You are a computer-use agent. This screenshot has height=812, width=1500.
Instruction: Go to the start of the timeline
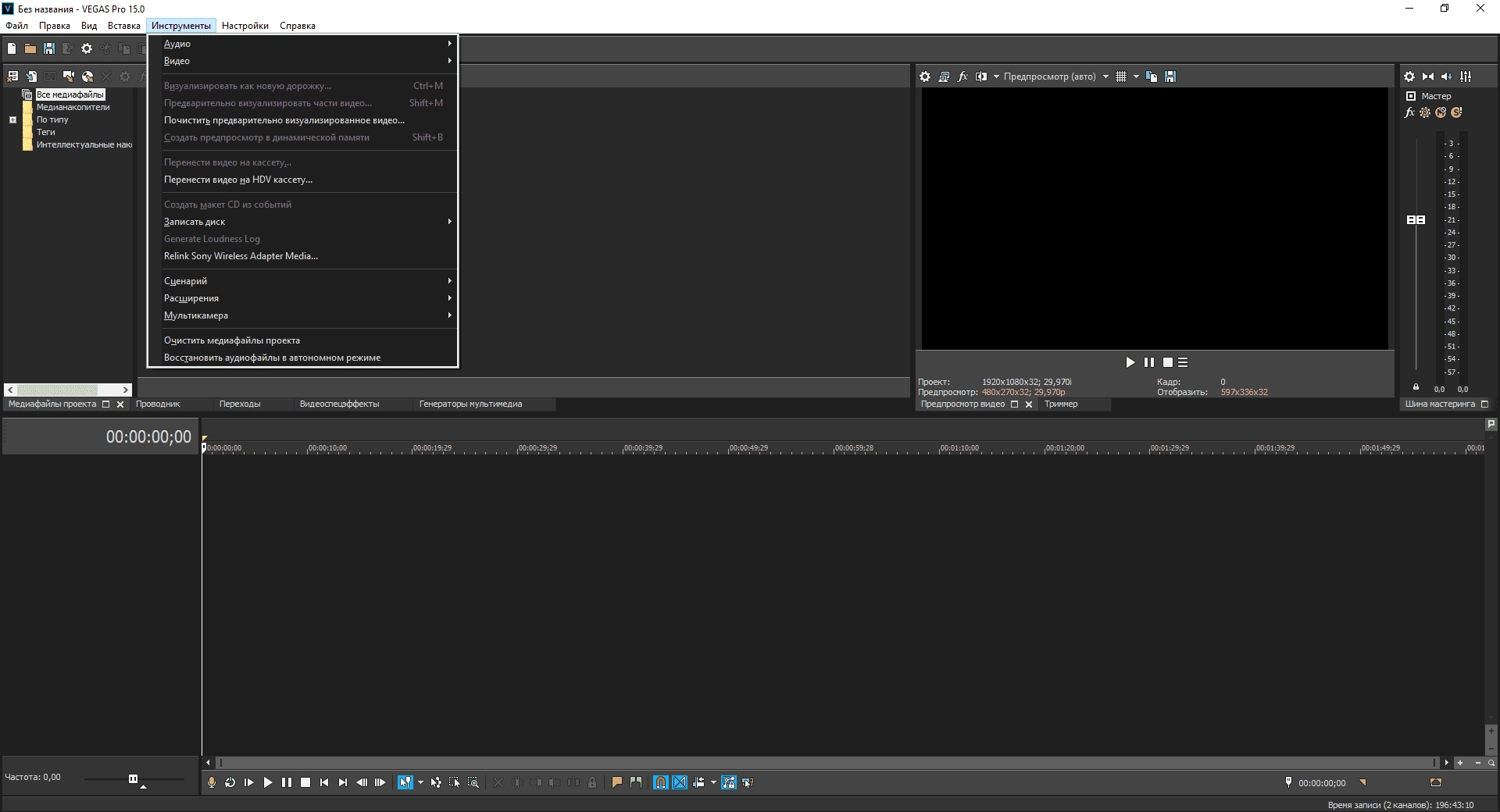coord(324,782)
